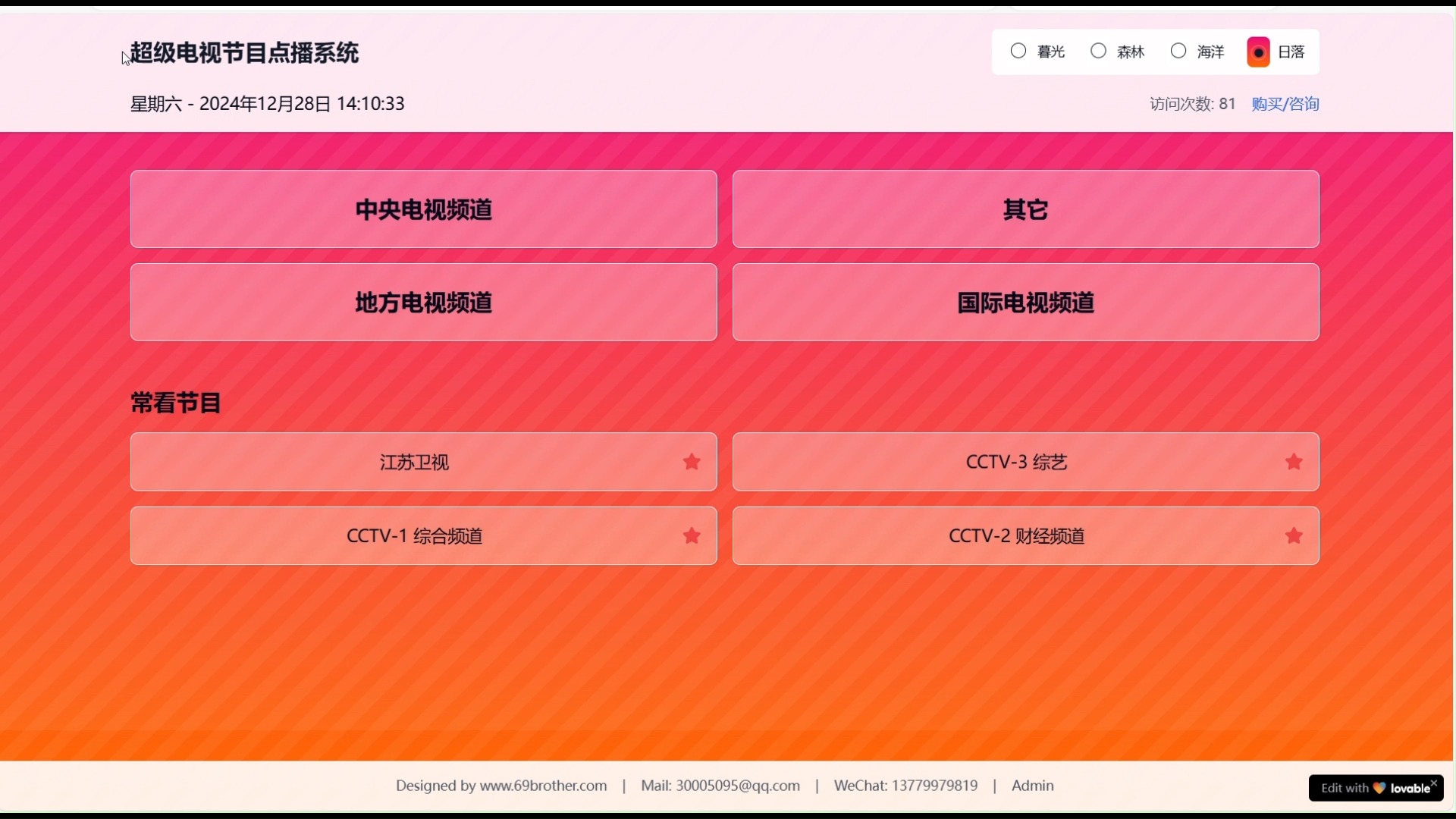Open Admin panel link
Viewport: 1456px width, 819px height.
pyautogui.click(x=1033, y=785)
